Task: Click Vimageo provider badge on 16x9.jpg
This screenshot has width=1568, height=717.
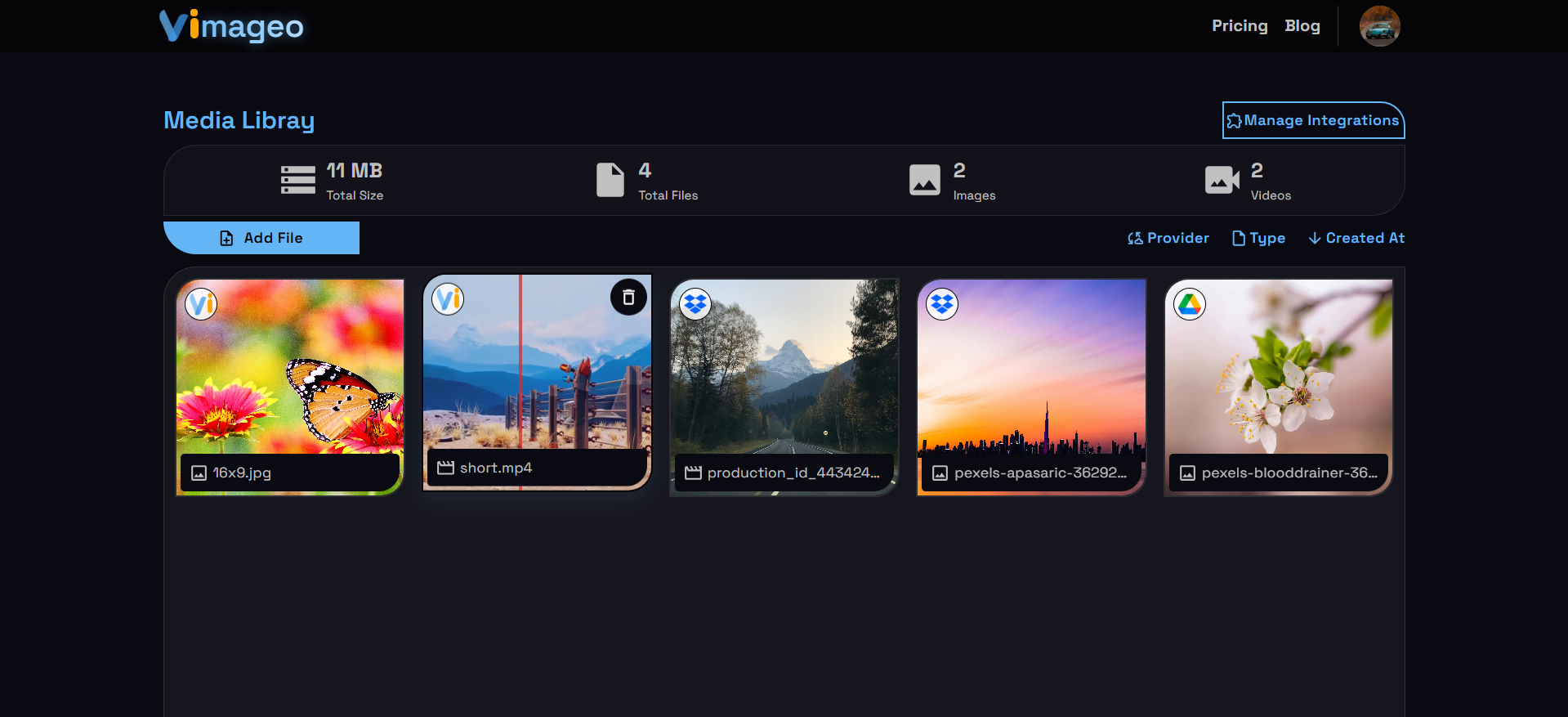Action: coord(201,304)
